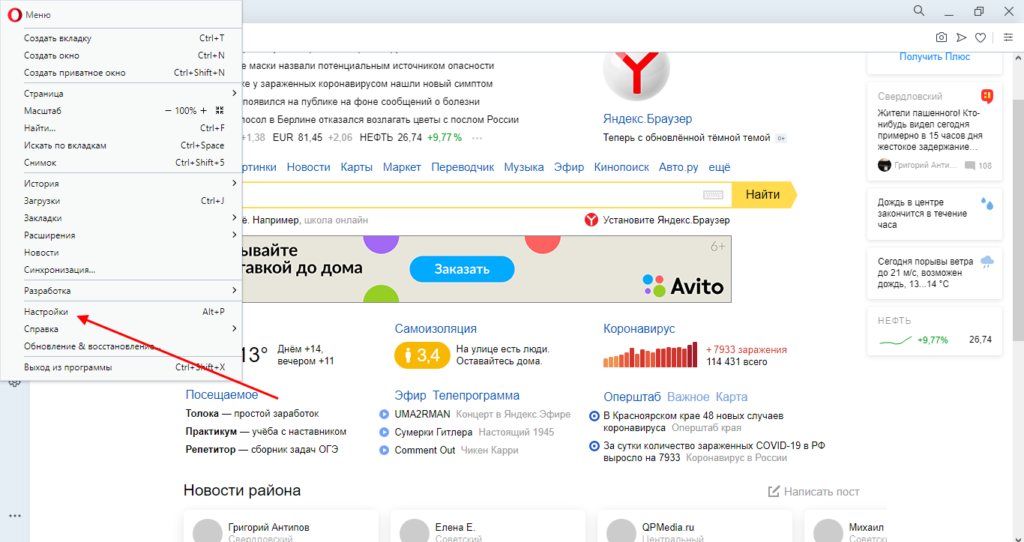
Task: Click play icon beside UMA2RMAN
Action: (384, 414)
